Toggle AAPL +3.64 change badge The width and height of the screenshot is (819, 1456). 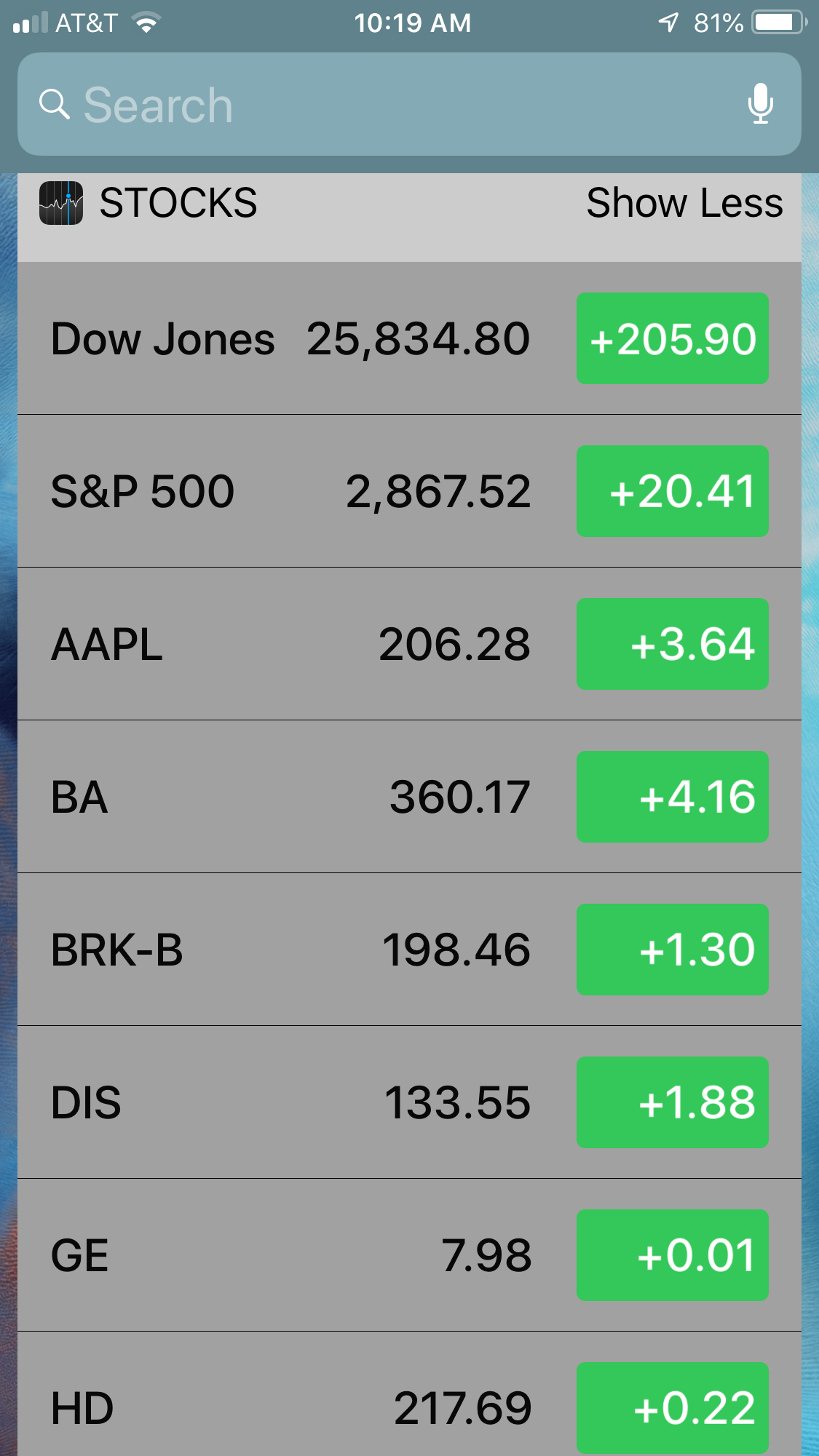[x=672, y=644]
